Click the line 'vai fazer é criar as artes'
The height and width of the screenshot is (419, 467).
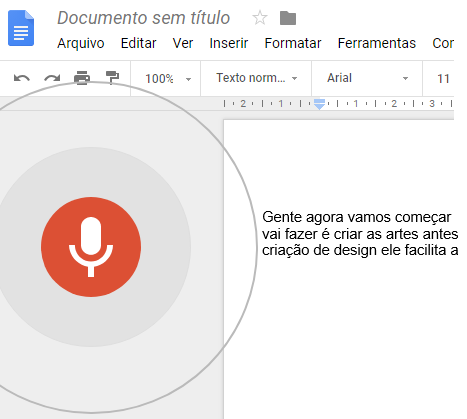tap(360, 234)
